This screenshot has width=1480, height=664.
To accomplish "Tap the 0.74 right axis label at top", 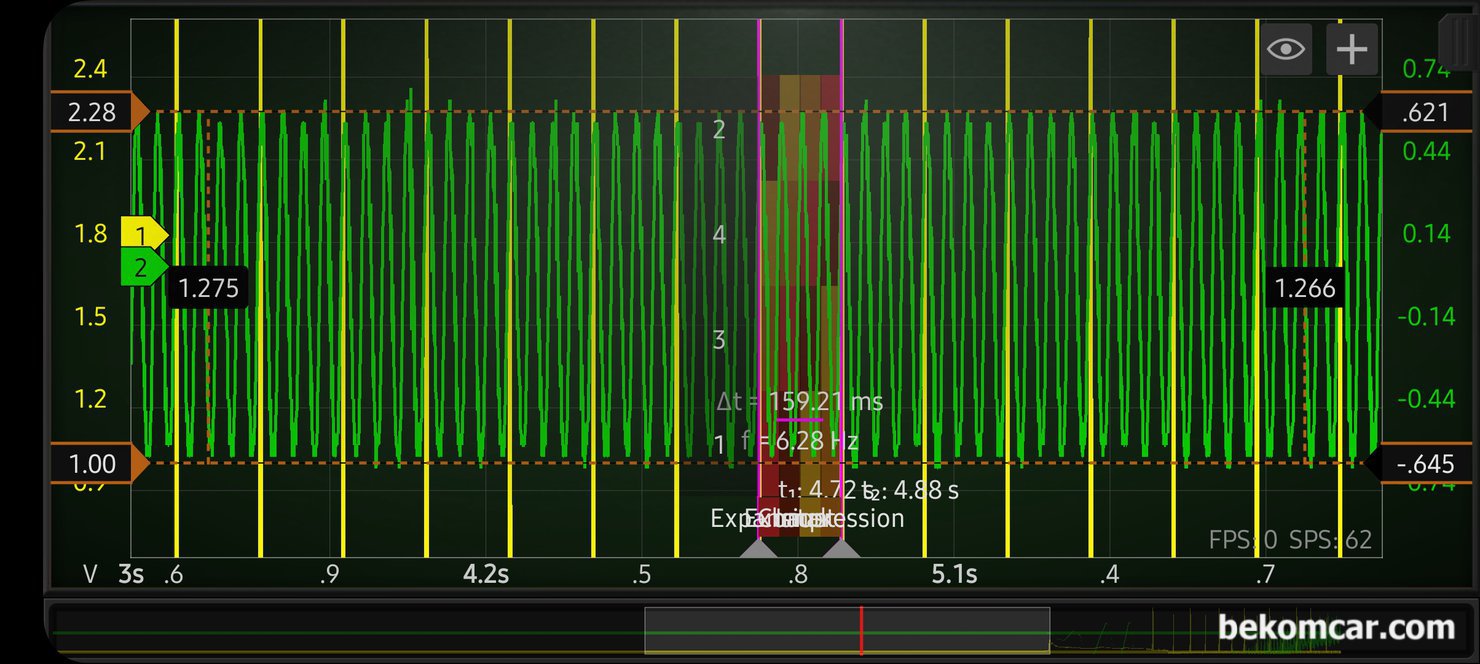I will click(1426, 69).
